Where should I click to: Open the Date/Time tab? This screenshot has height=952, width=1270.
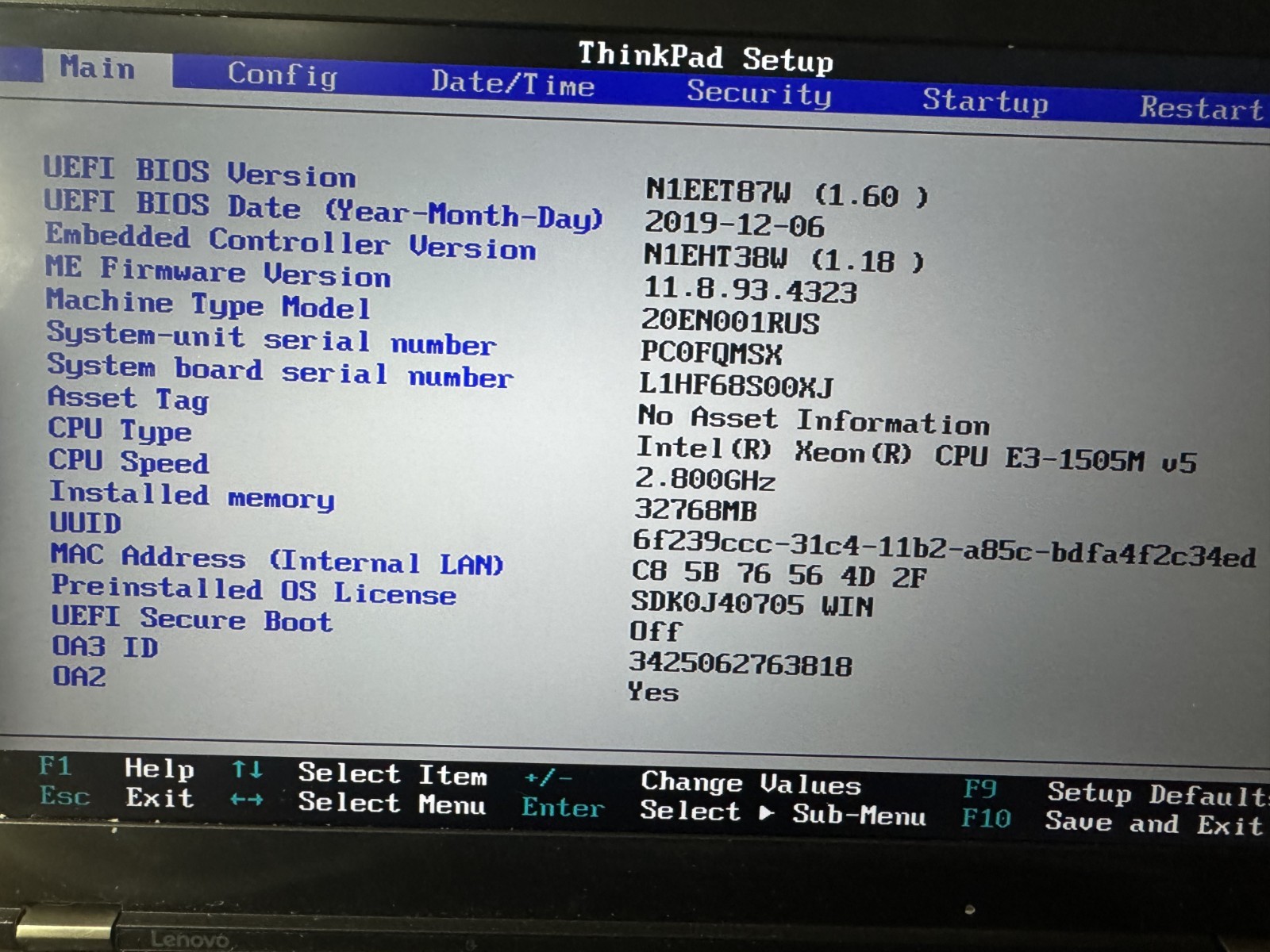[x=513, y=84]
